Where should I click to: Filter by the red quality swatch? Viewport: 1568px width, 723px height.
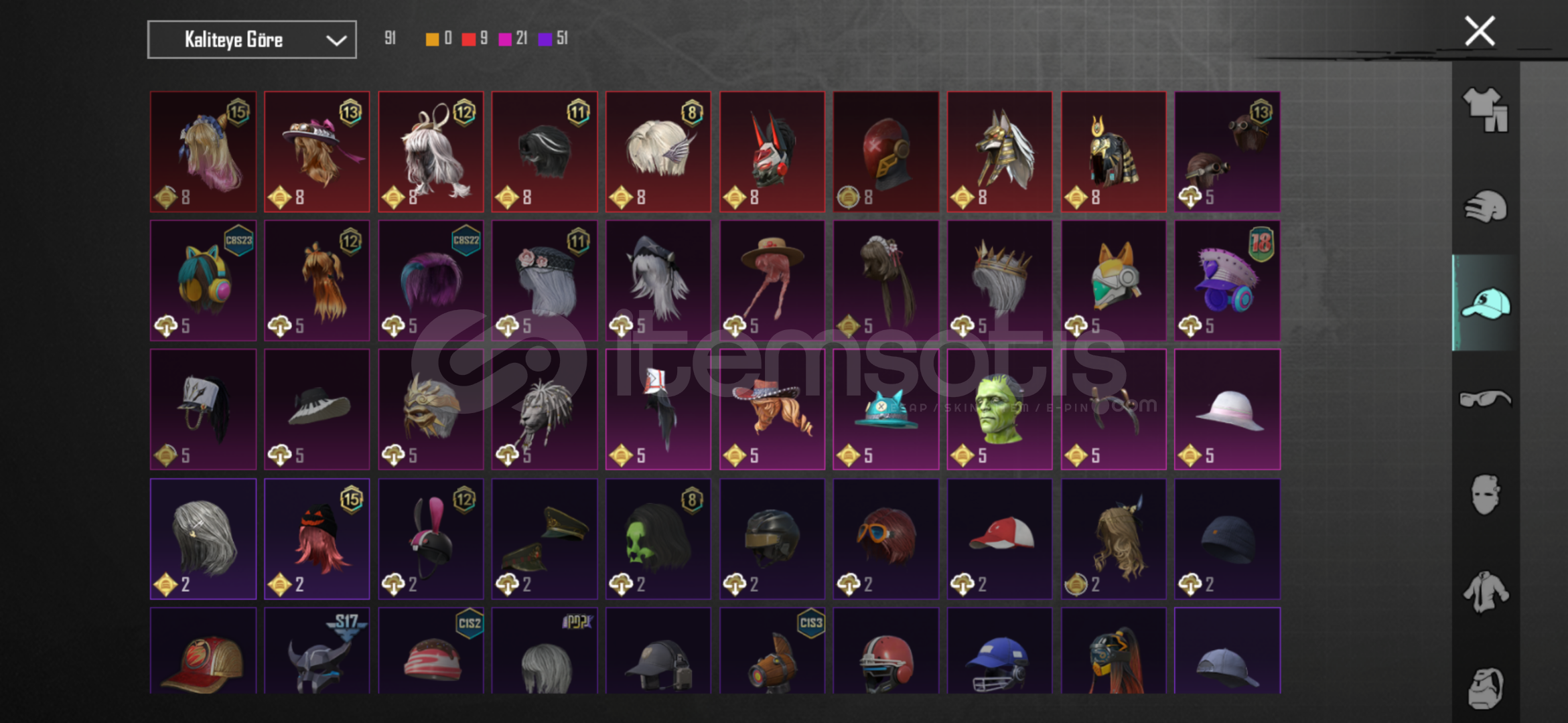[468, 39]
